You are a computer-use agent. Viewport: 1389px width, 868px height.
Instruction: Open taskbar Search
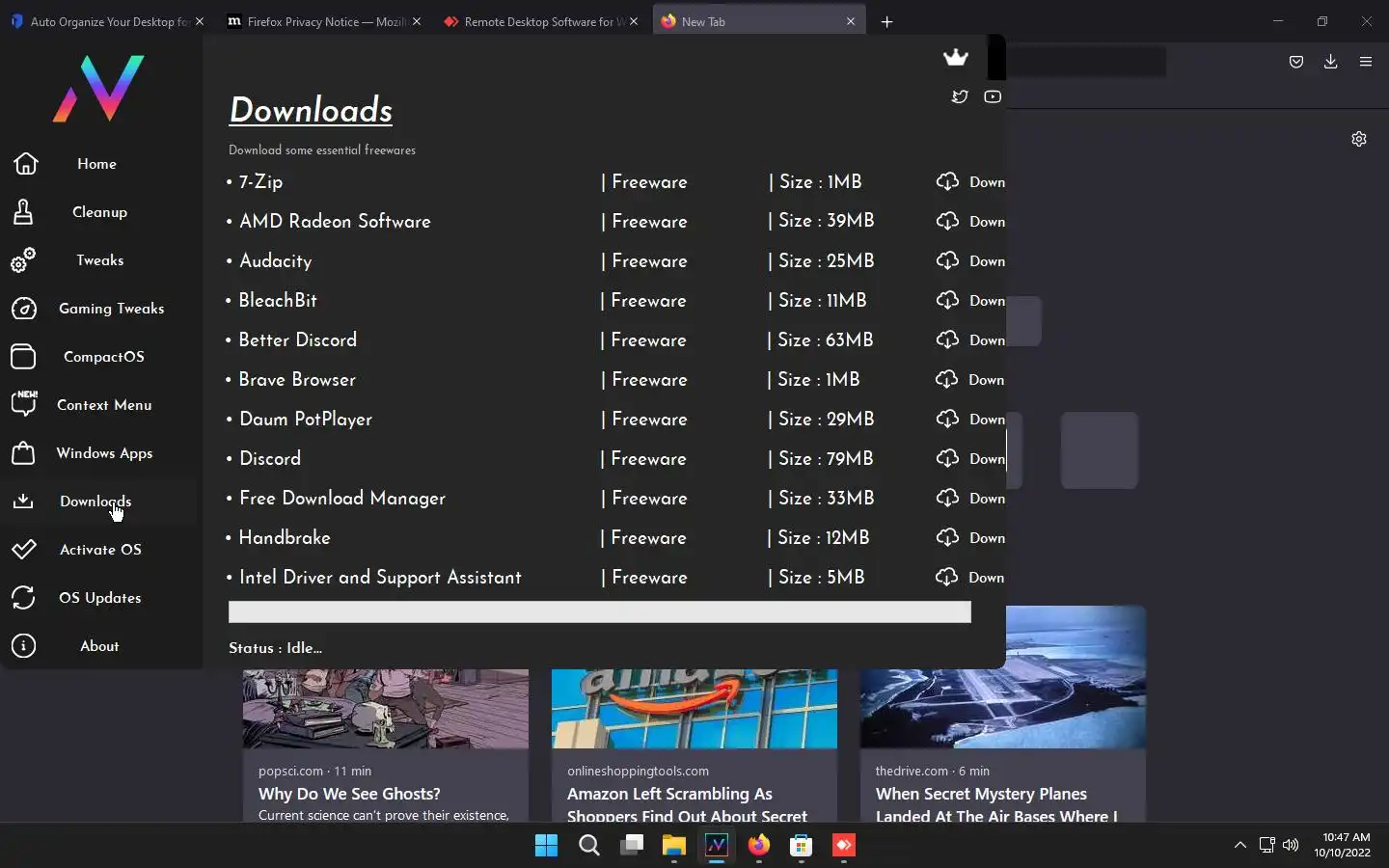point(588,846)
